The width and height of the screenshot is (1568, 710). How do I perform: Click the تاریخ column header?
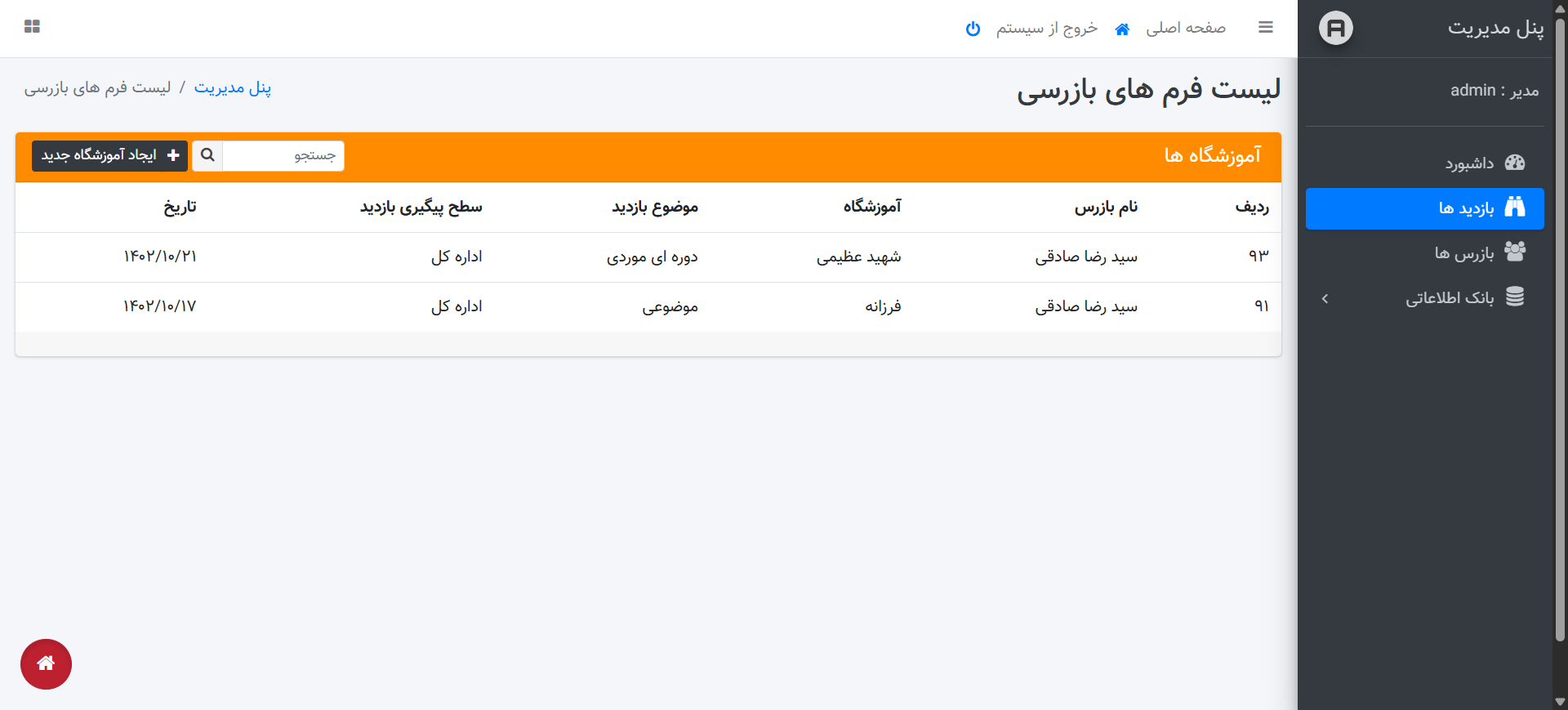pos(180,207)
